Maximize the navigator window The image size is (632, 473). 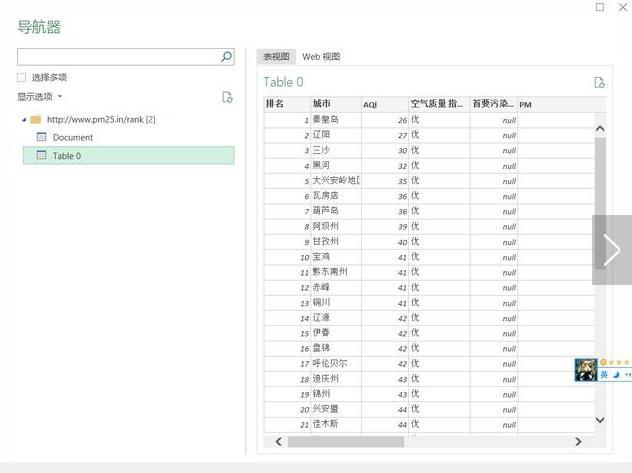(x=600, y=7)
